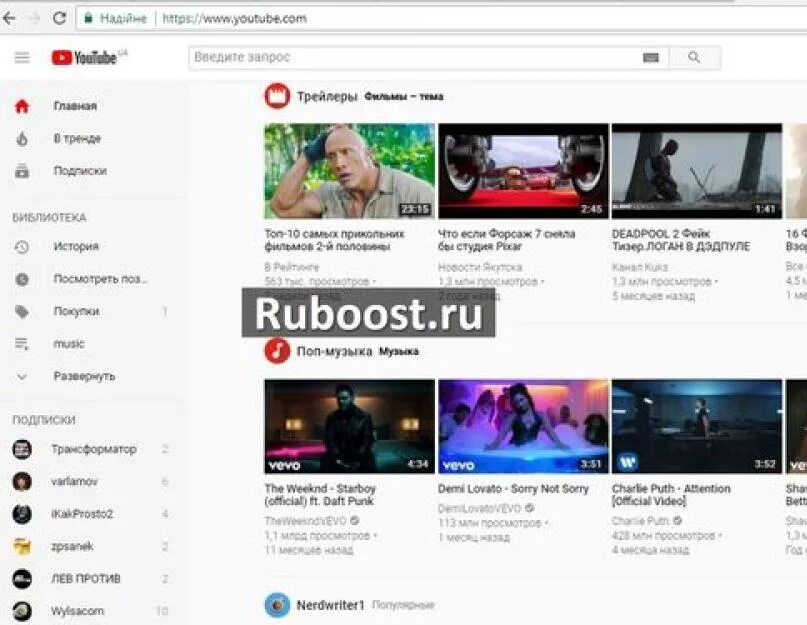Play The Weeknd Starboy video thumbnail
Image resolution: width=807 pixels, height=625 pixels.
pyautogui.click(x=349, y=426)
